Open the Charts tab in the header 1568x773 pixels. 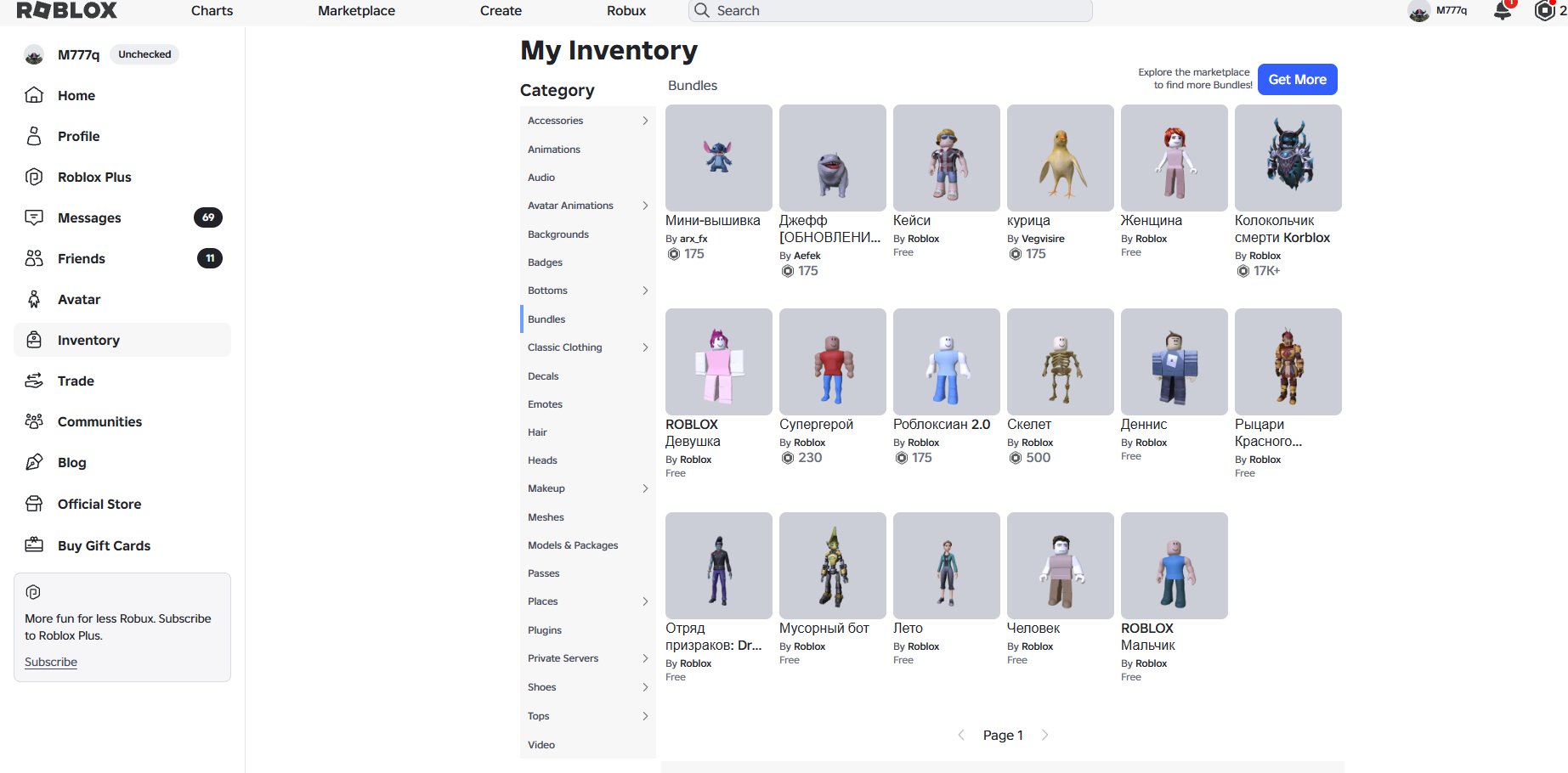(212, 10)
